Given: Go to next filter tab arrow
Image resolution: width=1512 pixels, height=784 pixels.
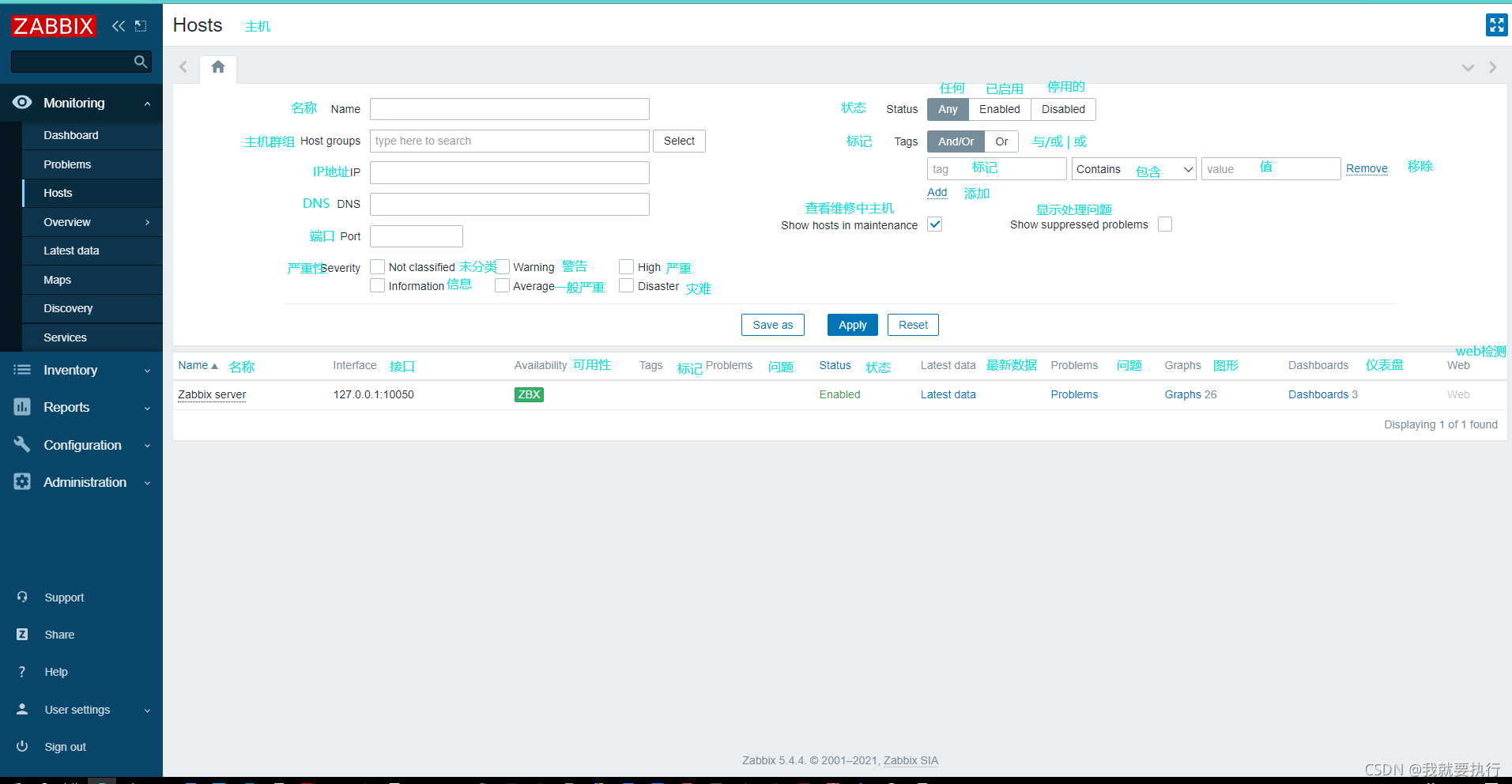Looking at the screenshot, I should [x=1493, y=67].
